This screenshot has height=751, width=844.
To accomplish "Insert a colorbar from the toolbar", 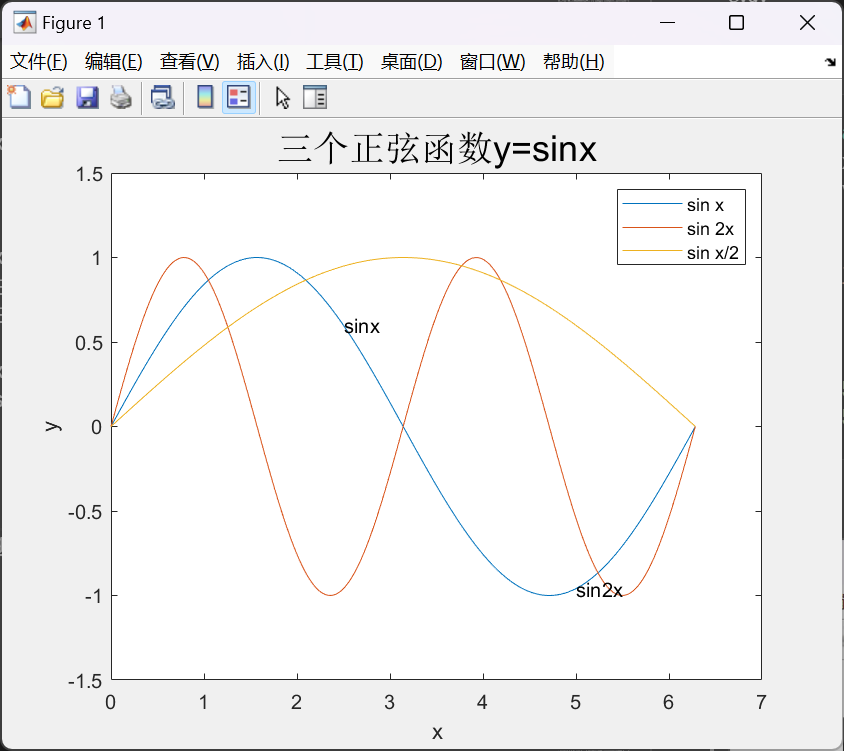I will pyautogui.click(x=205, y=97).
